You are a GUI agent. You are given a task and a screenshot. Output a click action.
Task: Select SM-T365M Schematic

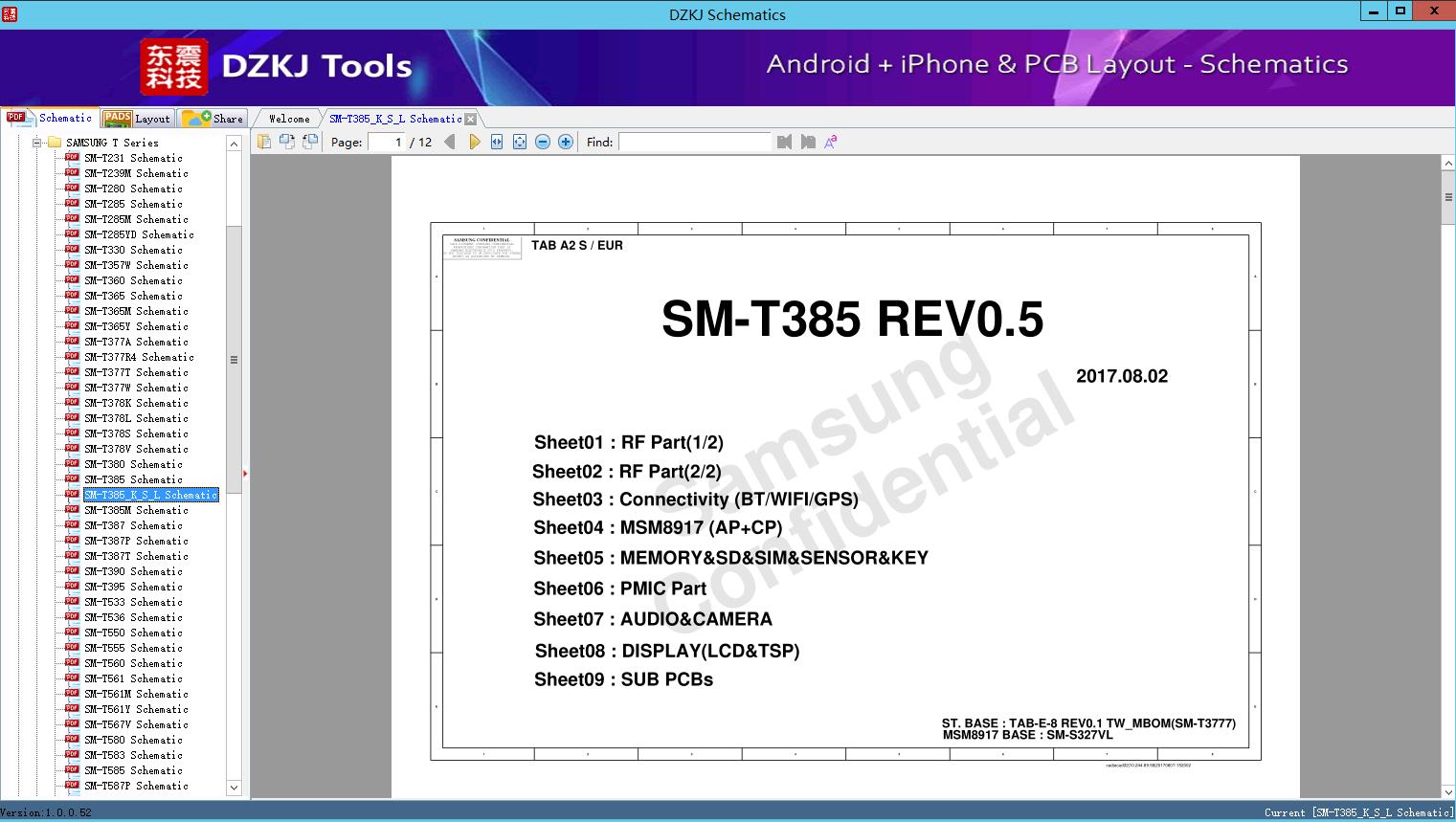point(136,311)
